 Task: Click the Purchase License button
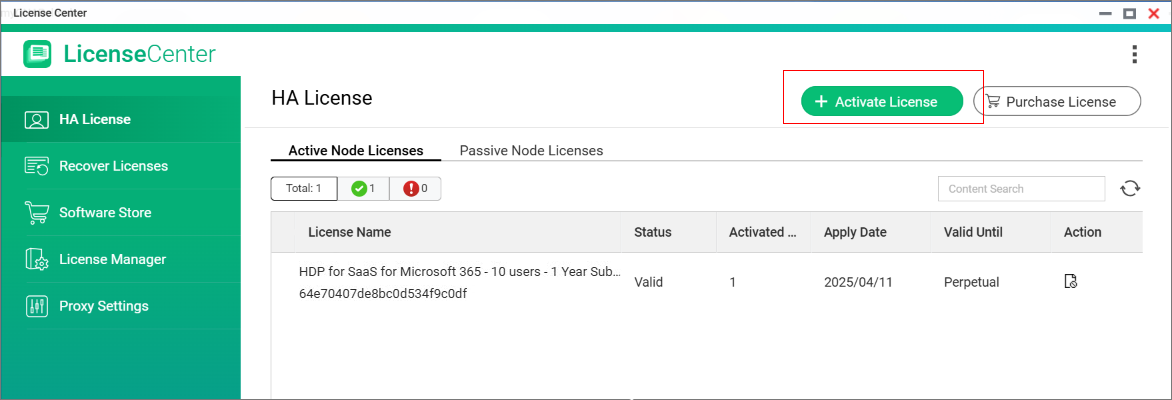(1057, 102)
